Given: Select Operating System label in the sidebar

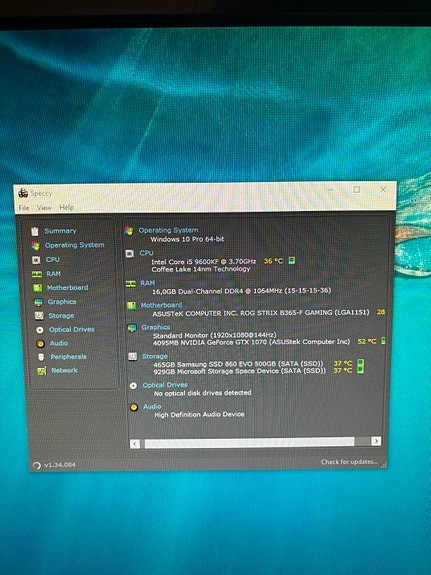Looking at the screenshot, I should point(74,245).
